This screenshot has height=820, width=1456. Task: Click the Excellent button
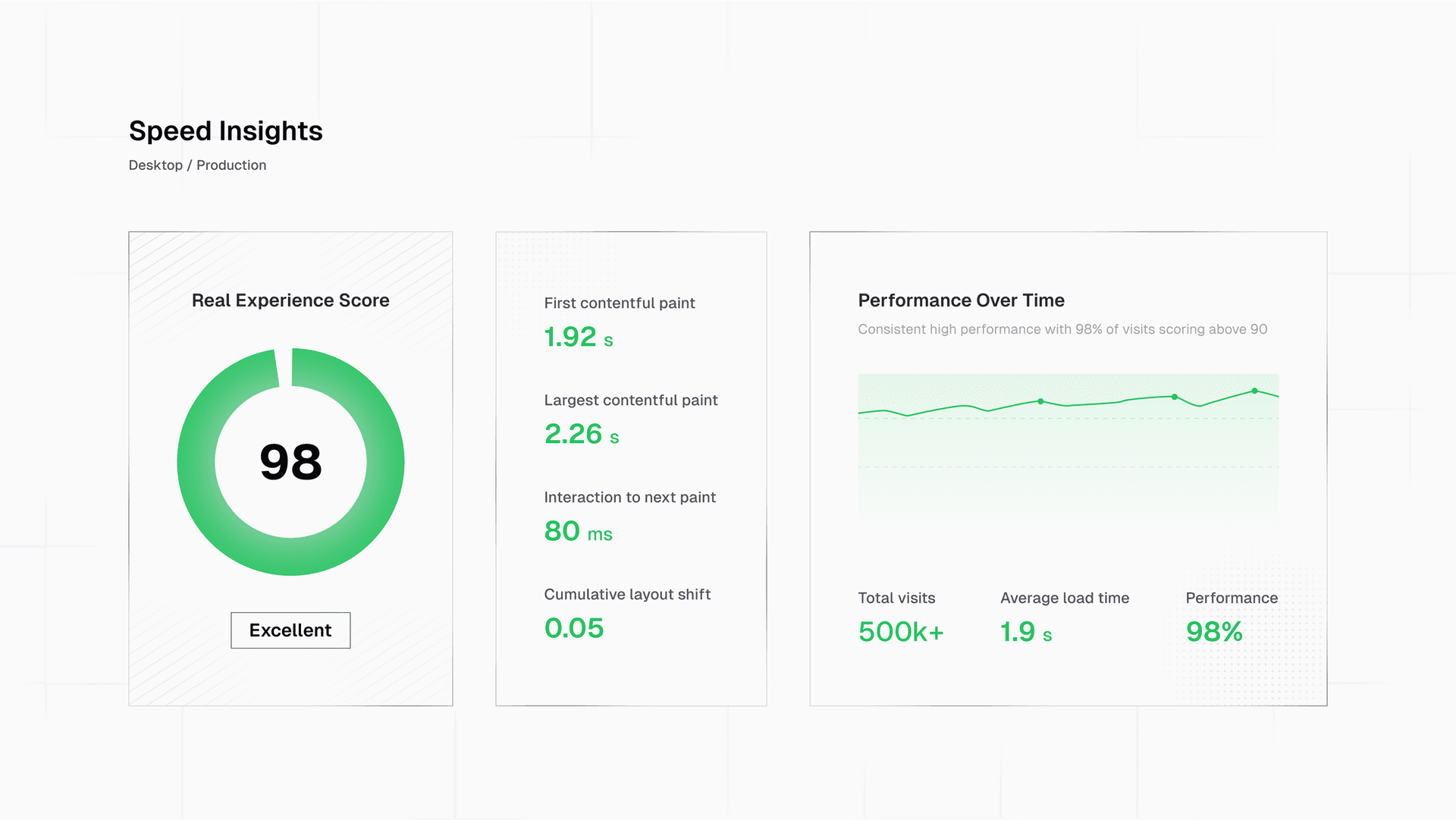[x=290, y=630]
